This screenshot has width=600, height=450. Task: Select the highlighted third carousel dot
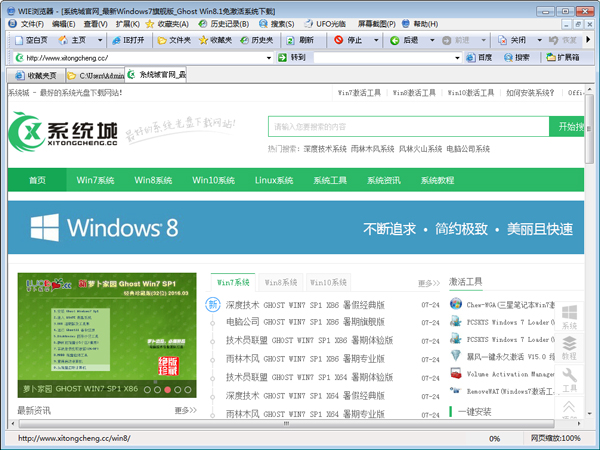point(167,390)
